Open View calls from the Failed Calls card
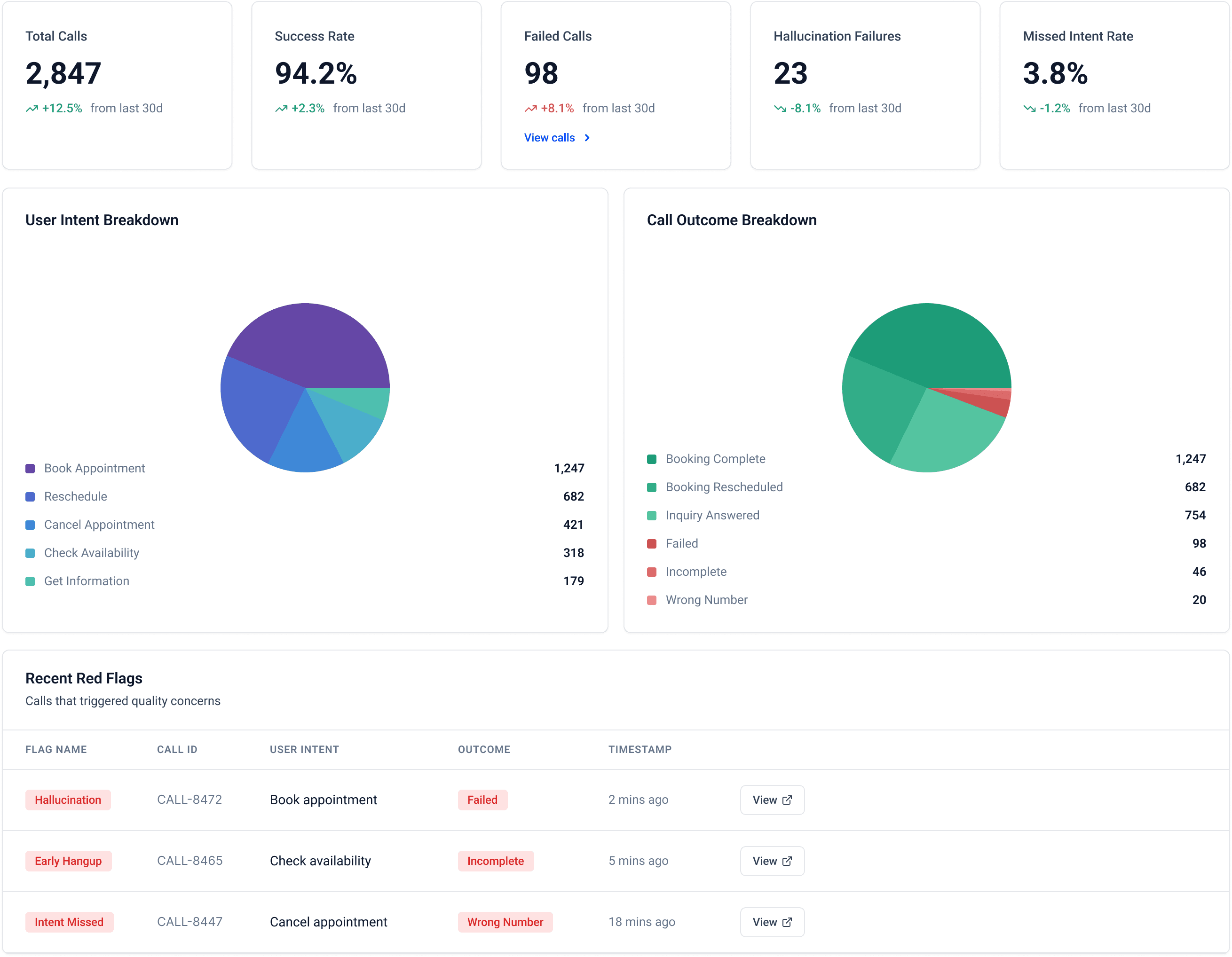Image resolution: width=1232 pixels, height=957 pixels. click(x=549, y=138)
